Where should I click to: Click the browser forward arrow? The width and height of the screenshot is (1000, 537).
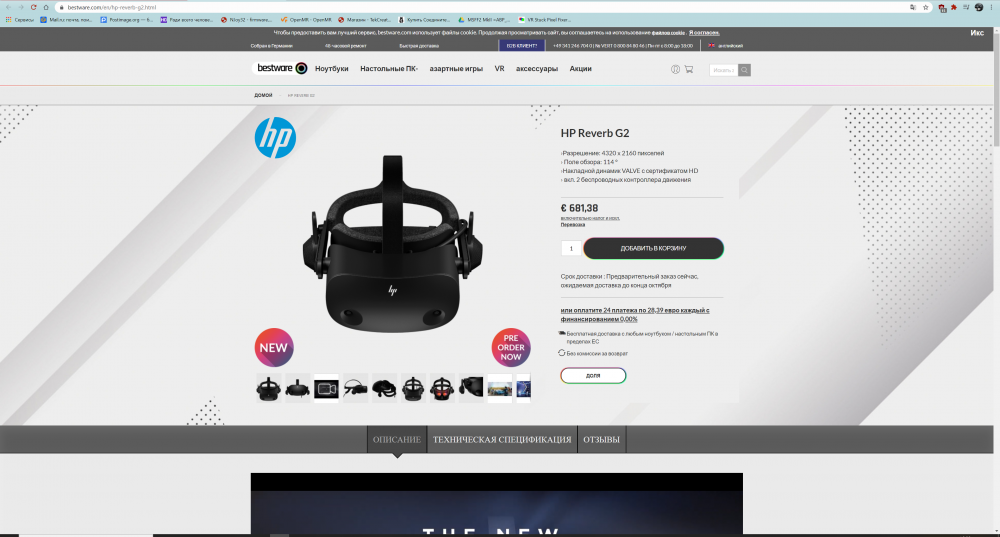tap(21, 7)
